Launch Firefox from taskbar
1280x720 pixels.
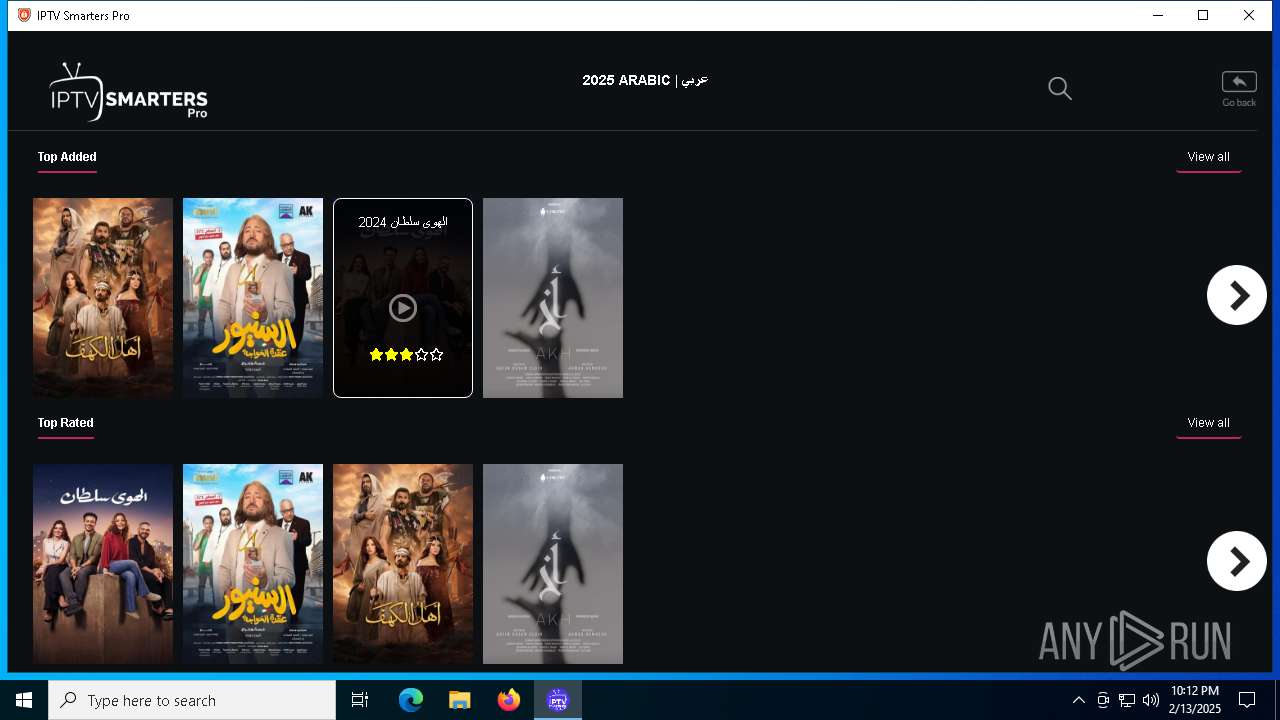[x=509, y=700]
